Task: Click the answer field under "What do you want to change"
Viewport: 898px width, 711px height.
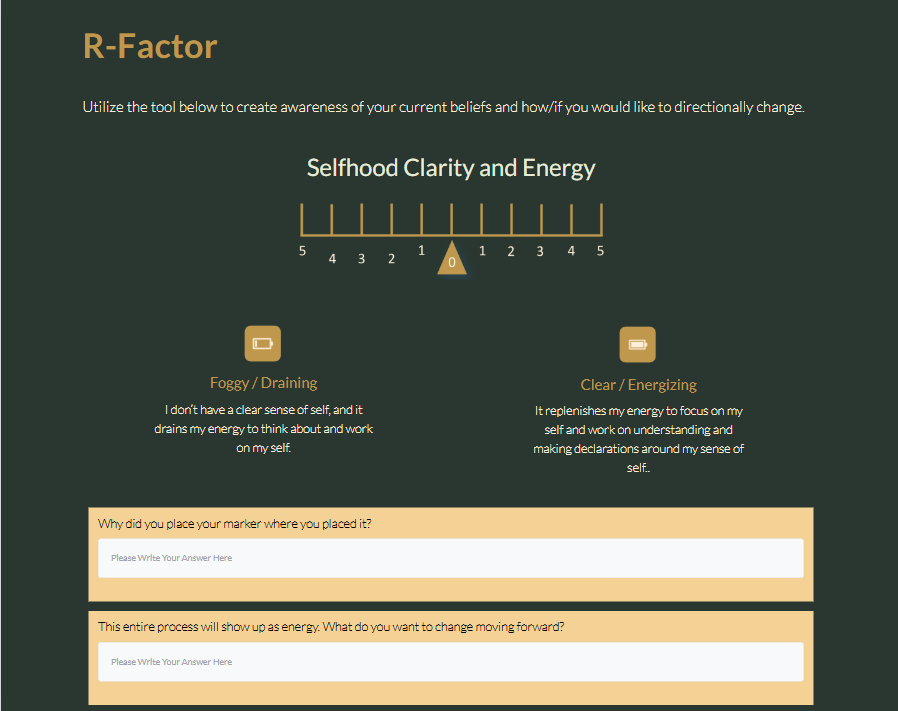Action: click(450, 662)
